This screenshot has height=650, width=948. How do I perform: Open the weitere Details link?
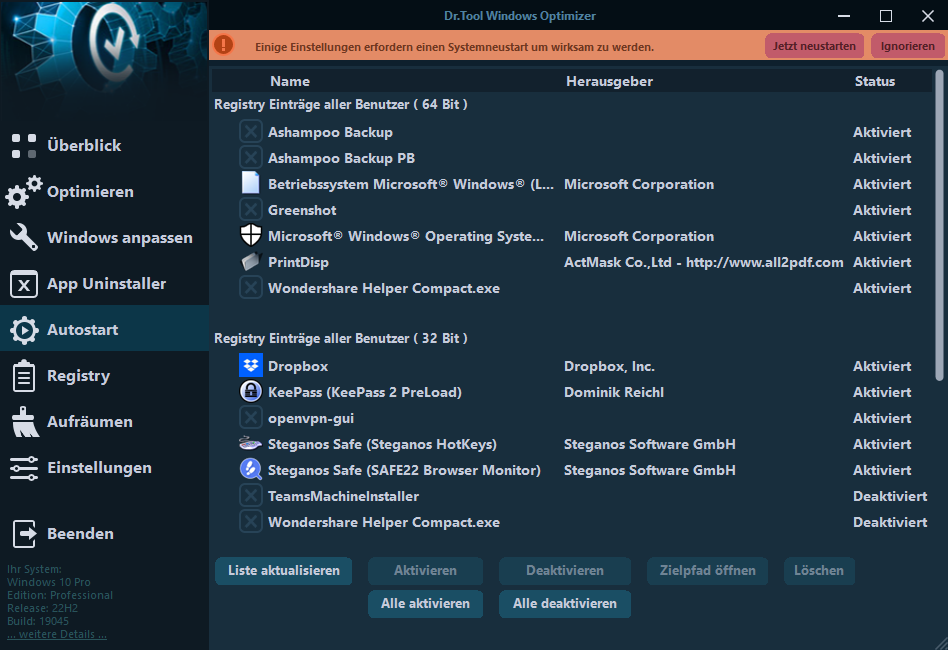tap(57, 634)
